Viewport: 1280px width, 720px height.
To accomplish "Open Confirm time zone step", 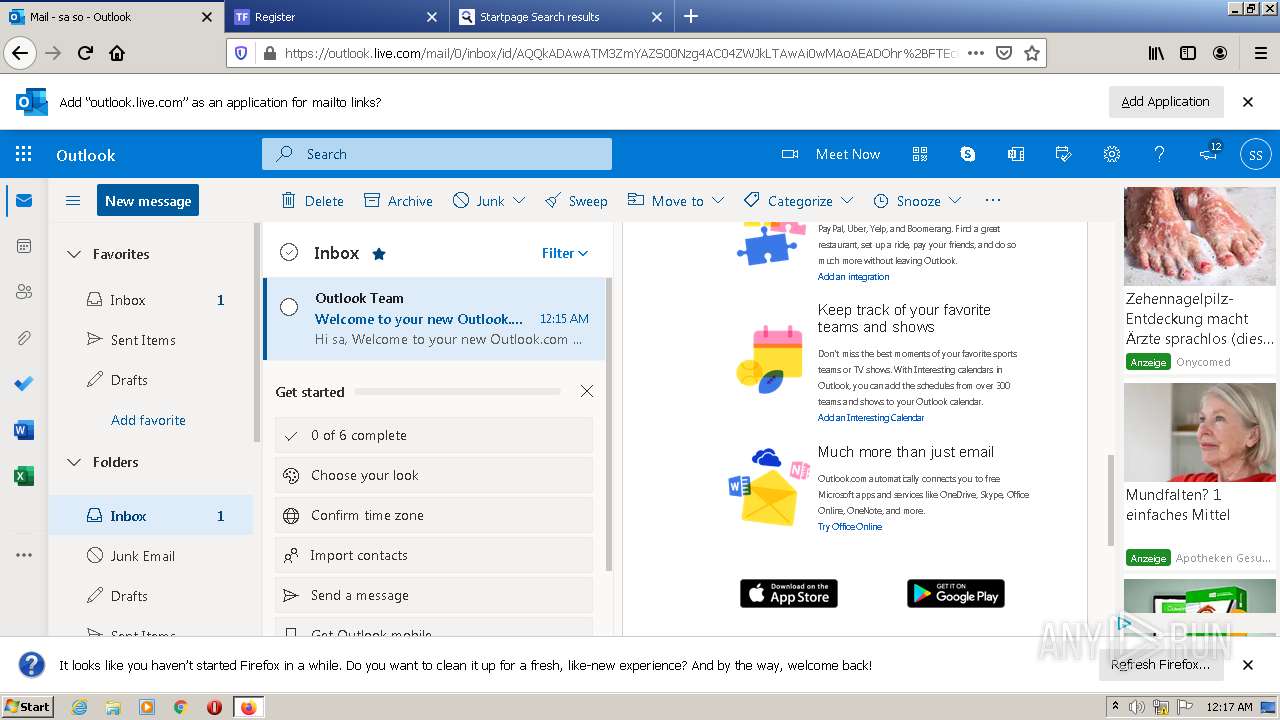I will 434,515.
